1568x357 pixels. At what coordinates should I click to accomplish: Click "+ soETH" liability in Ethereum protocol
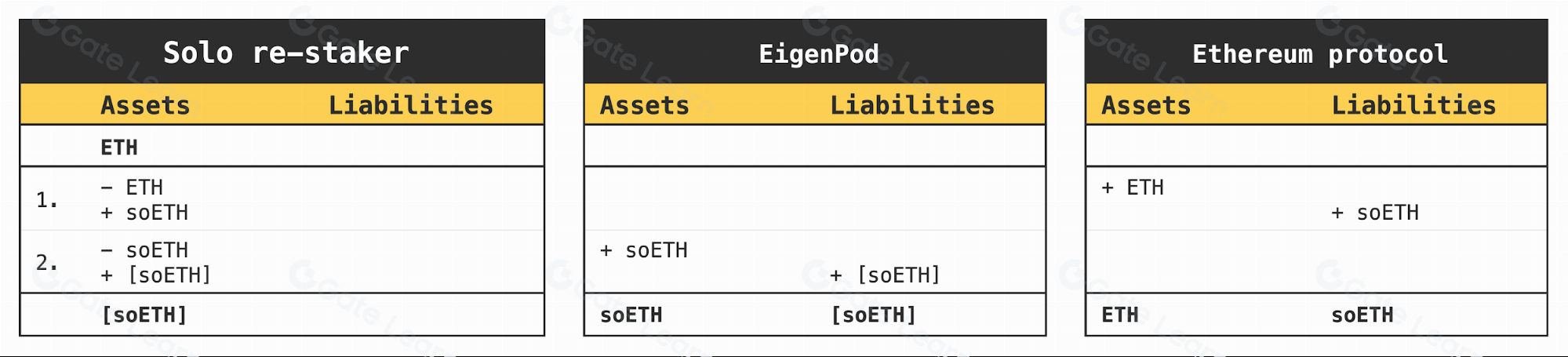coord(1375,213)
